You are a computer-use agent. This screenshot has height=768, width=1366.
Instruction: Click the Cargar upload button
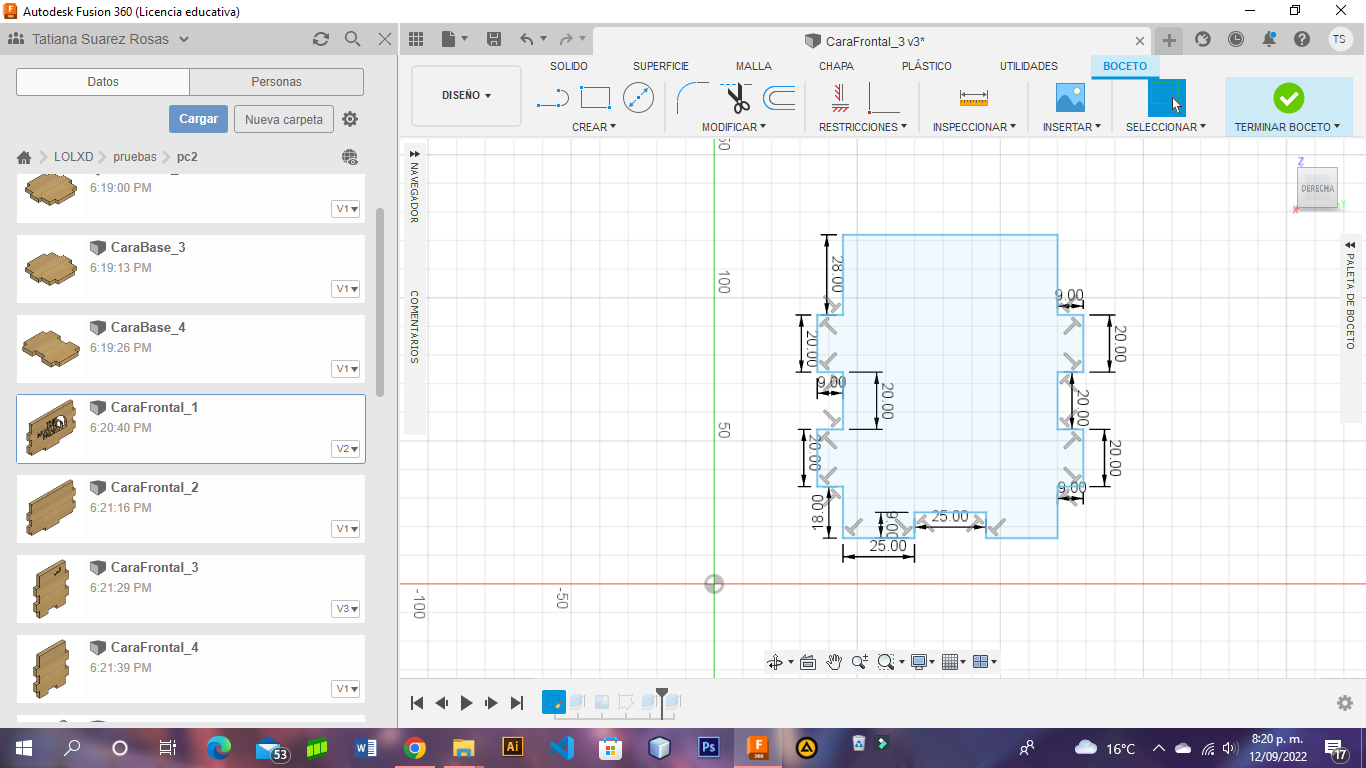click(198, 119)
